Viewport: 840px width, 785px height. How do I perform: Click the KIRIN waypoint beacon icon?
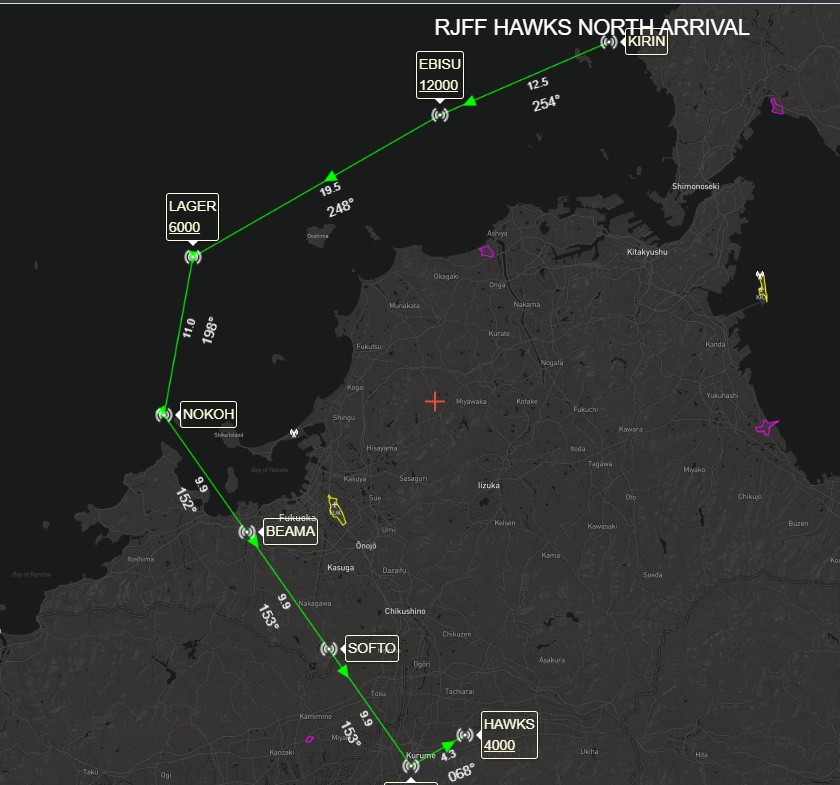pyautogui.click(x=609, y=42)
